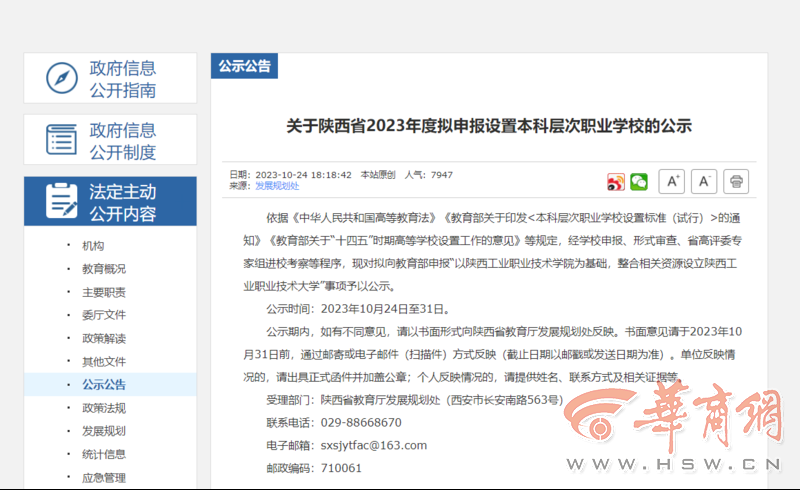The image size is (800, 490).
Task: Click the 人气: 7947 view count
Action: (429, 175)
